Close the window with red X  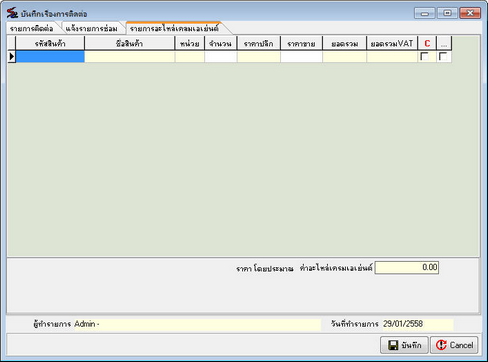(x=470, y=13)
